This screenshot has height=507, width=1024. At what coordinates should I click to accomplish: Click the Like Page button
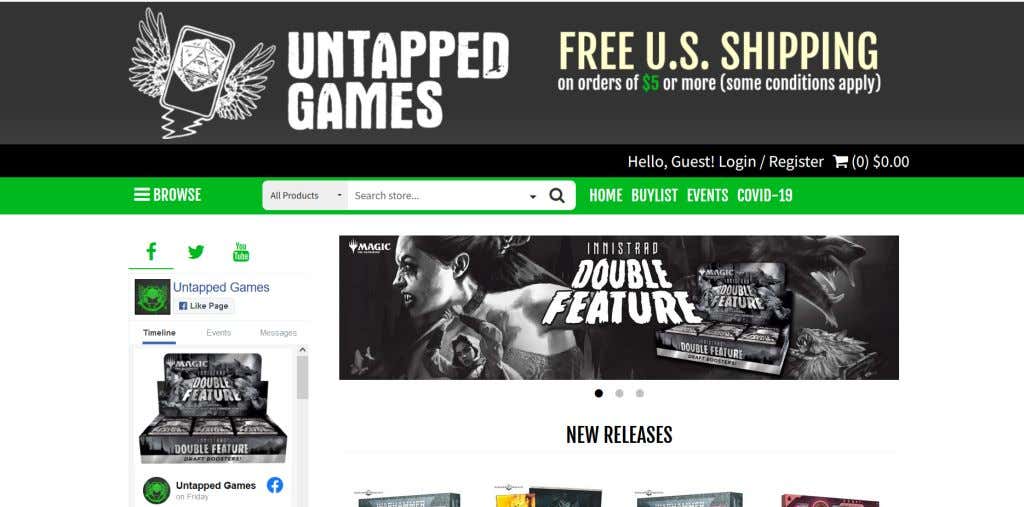(203, 306)
